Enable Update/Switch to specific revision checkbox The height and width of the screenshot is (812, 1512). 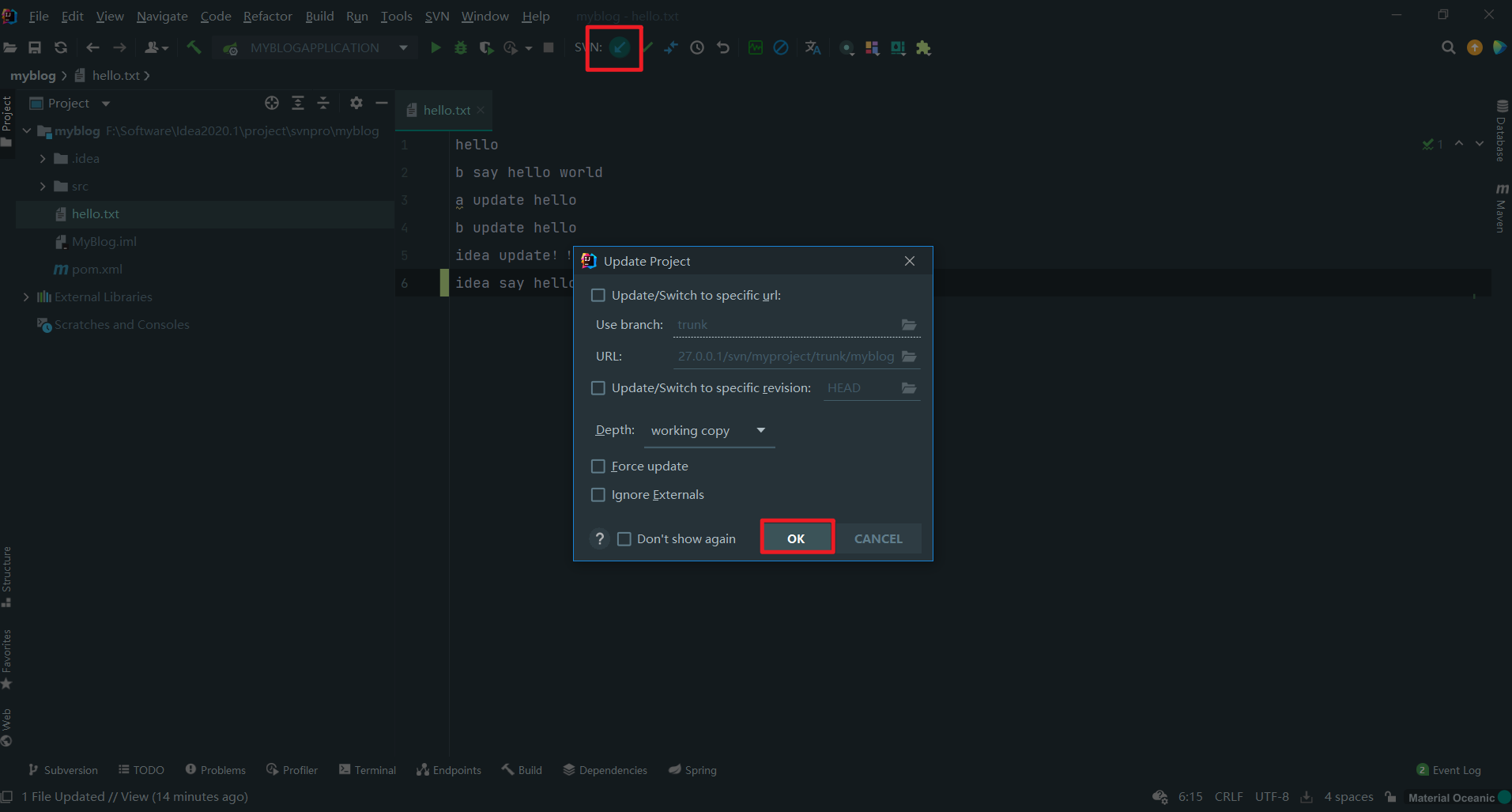tap(598, 387)
